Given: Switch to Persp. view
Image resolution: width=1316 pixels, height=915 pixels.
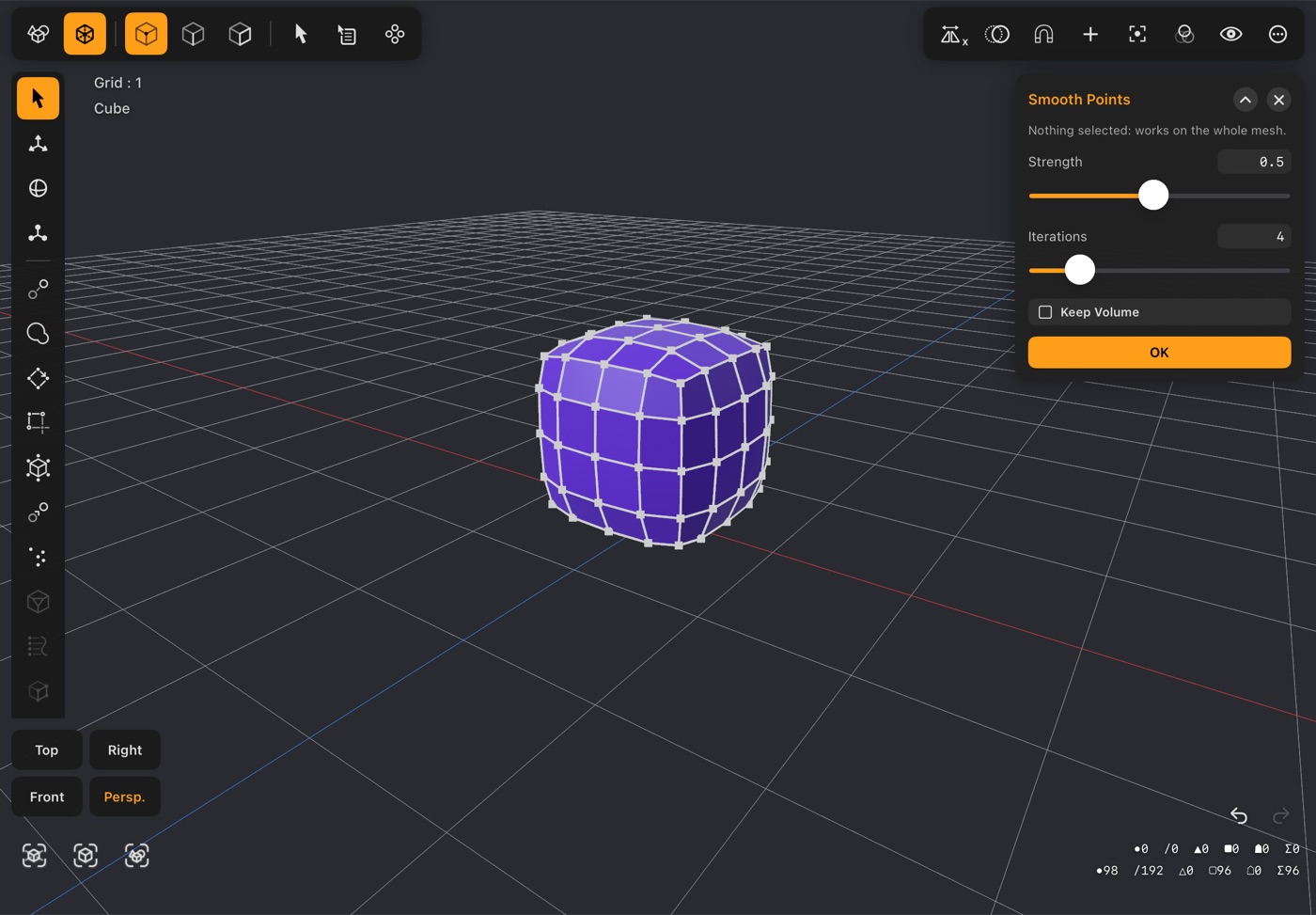Looking at the screenshot, I should pyautogui.click(x=125, y=797).
